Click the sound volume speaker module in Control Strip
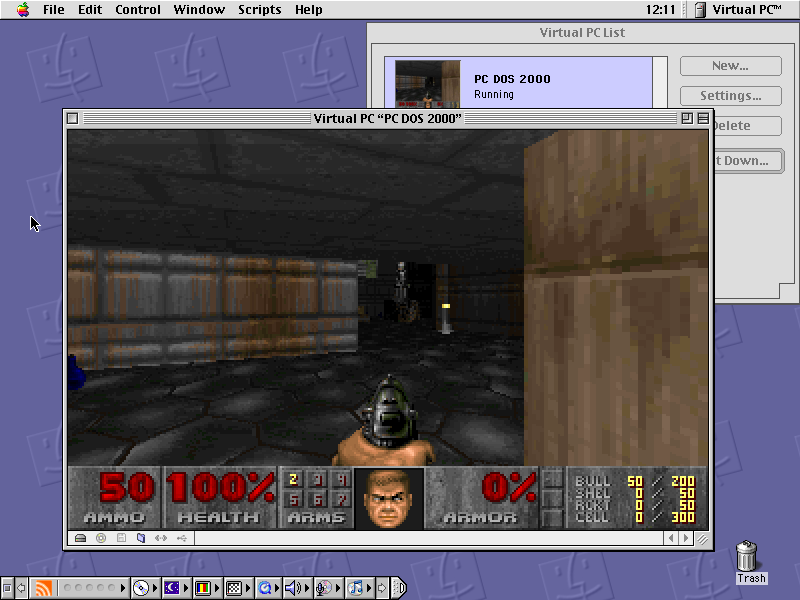This screenshot has width=800, height=600. (293, 588)
